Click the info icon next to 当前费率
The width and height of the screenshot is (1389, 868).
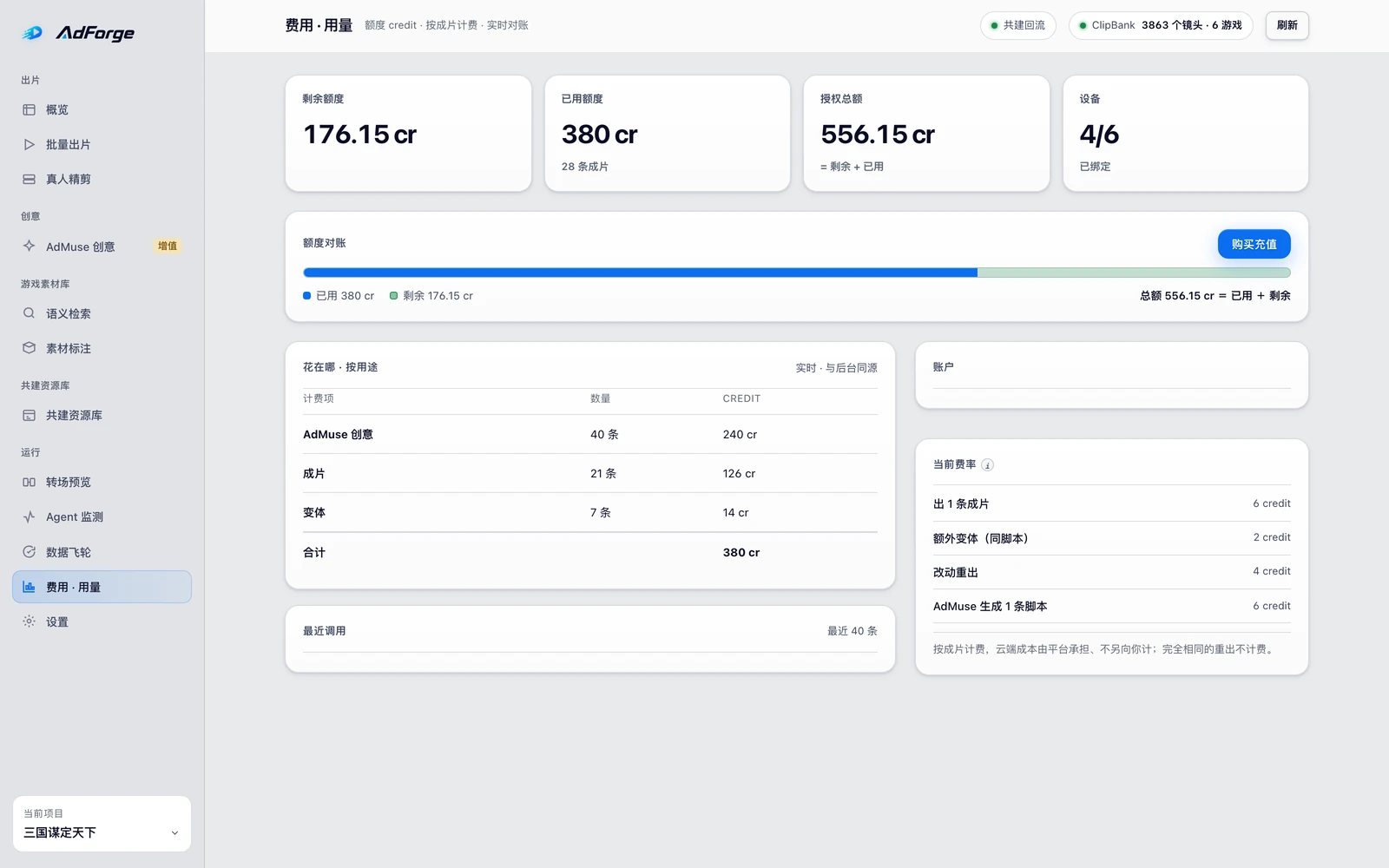click(987, 465)
